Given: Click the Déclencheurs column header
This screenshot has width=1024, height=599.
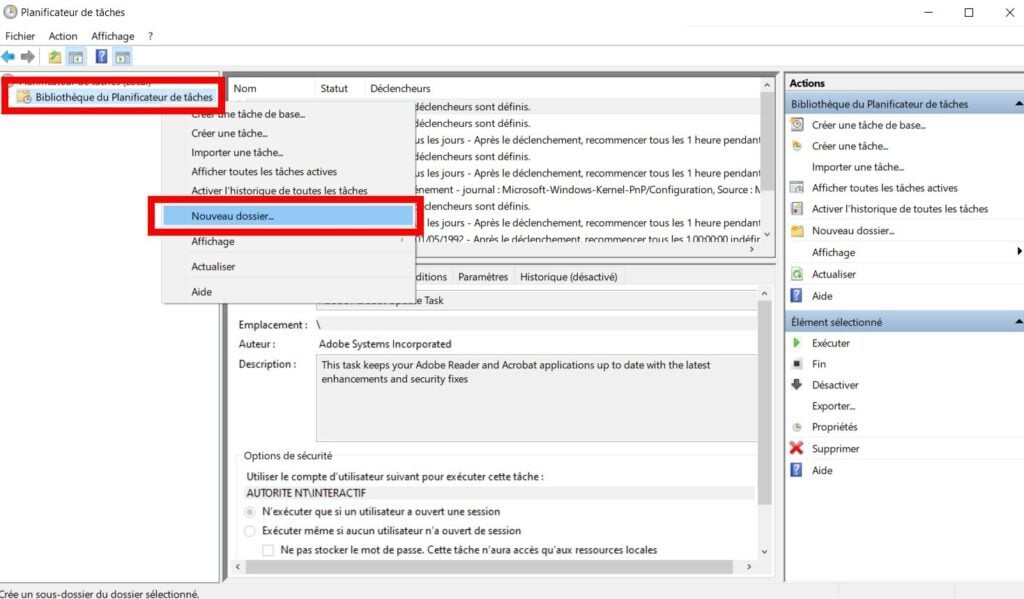Looking at the screenshot, I should pyautogui.click(x=400, y=88).
